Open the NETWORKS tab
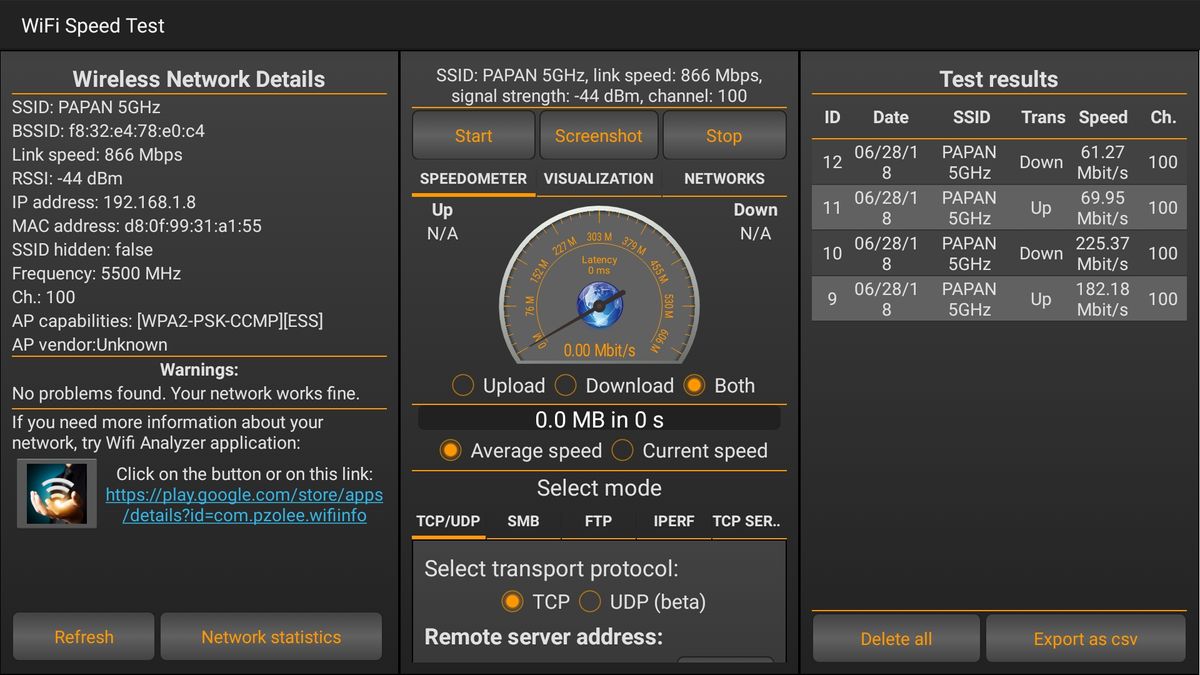The image size is (1200, 675). click(724, 179)
